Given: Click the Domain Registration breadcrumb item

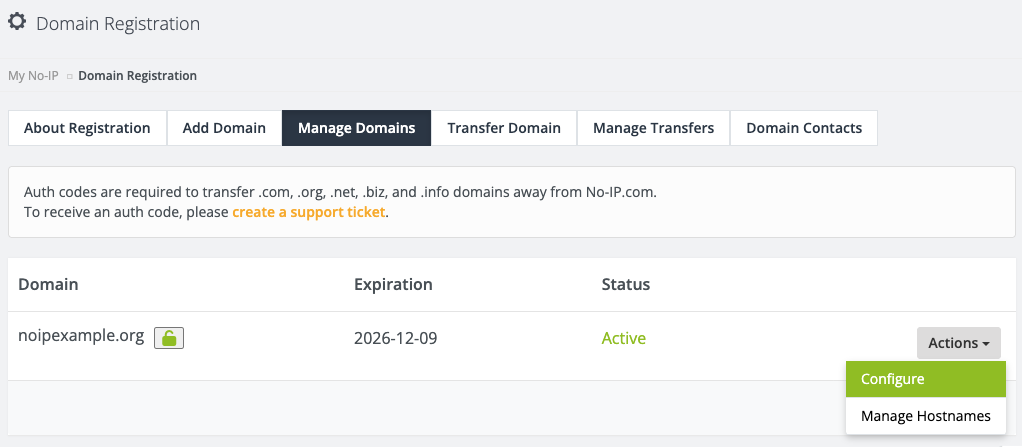Looking at the screenshot, I should click(x=137, y=76).
